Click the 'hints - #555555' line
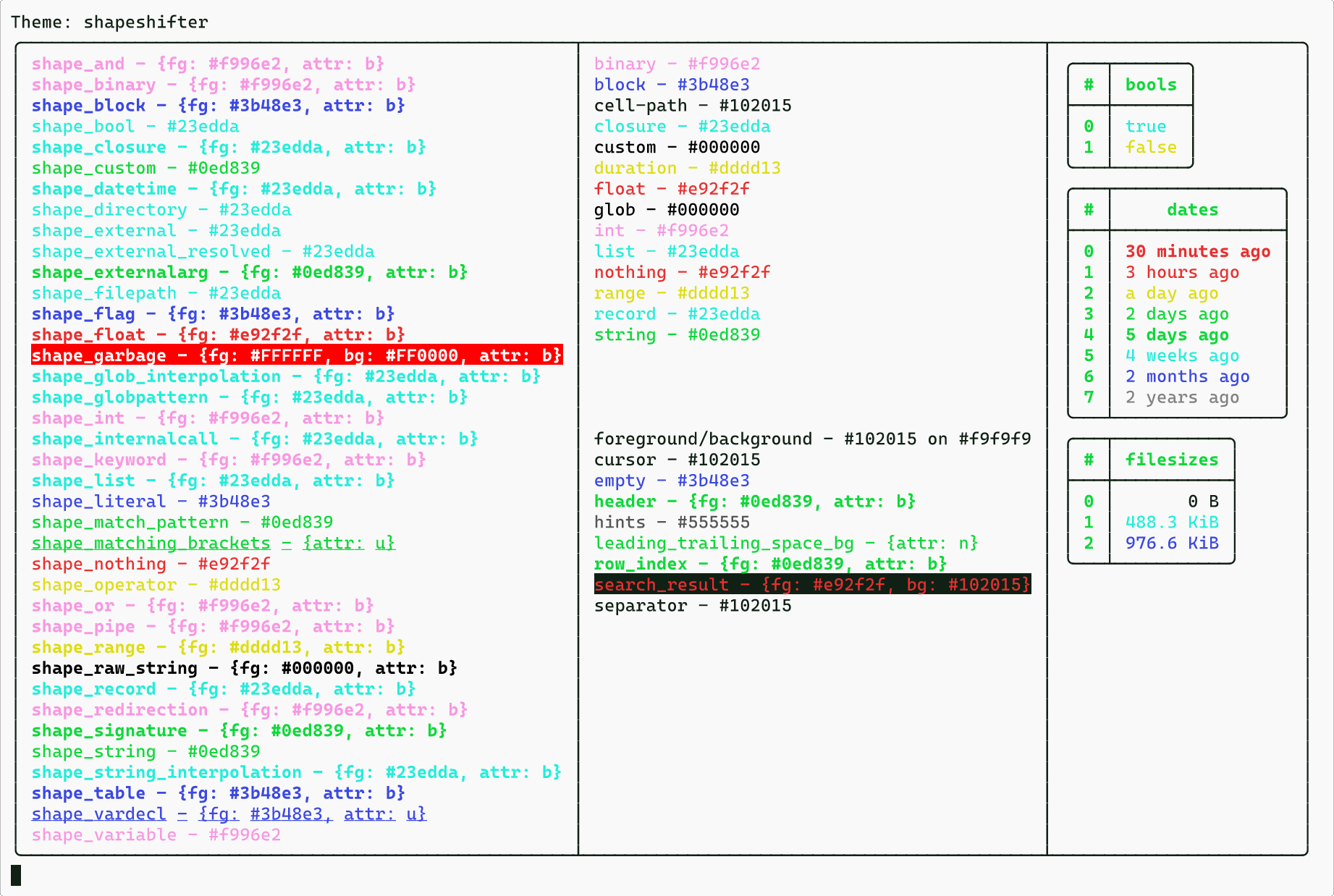1334x896 pixels. pos(672,523)
